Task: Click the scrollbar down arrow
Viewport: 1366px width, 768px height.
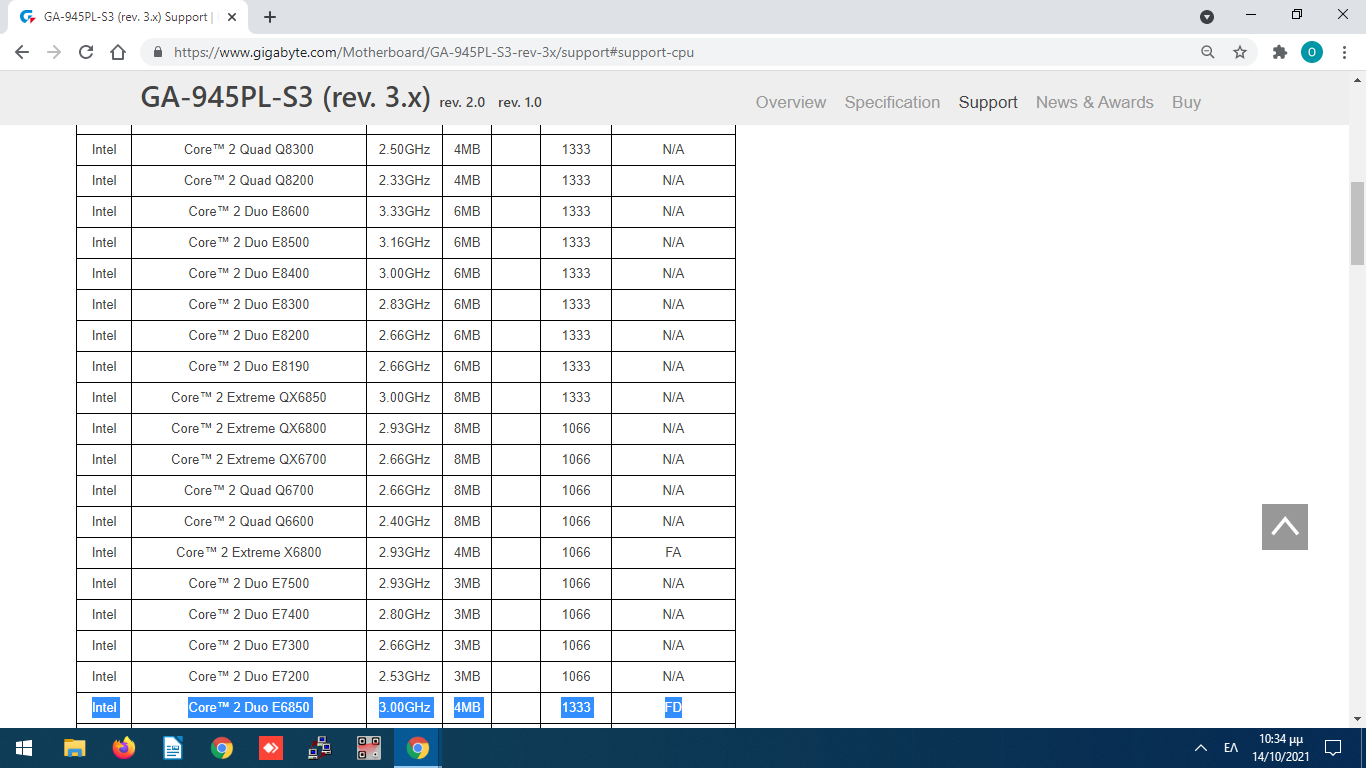Action: [1358, 719]
